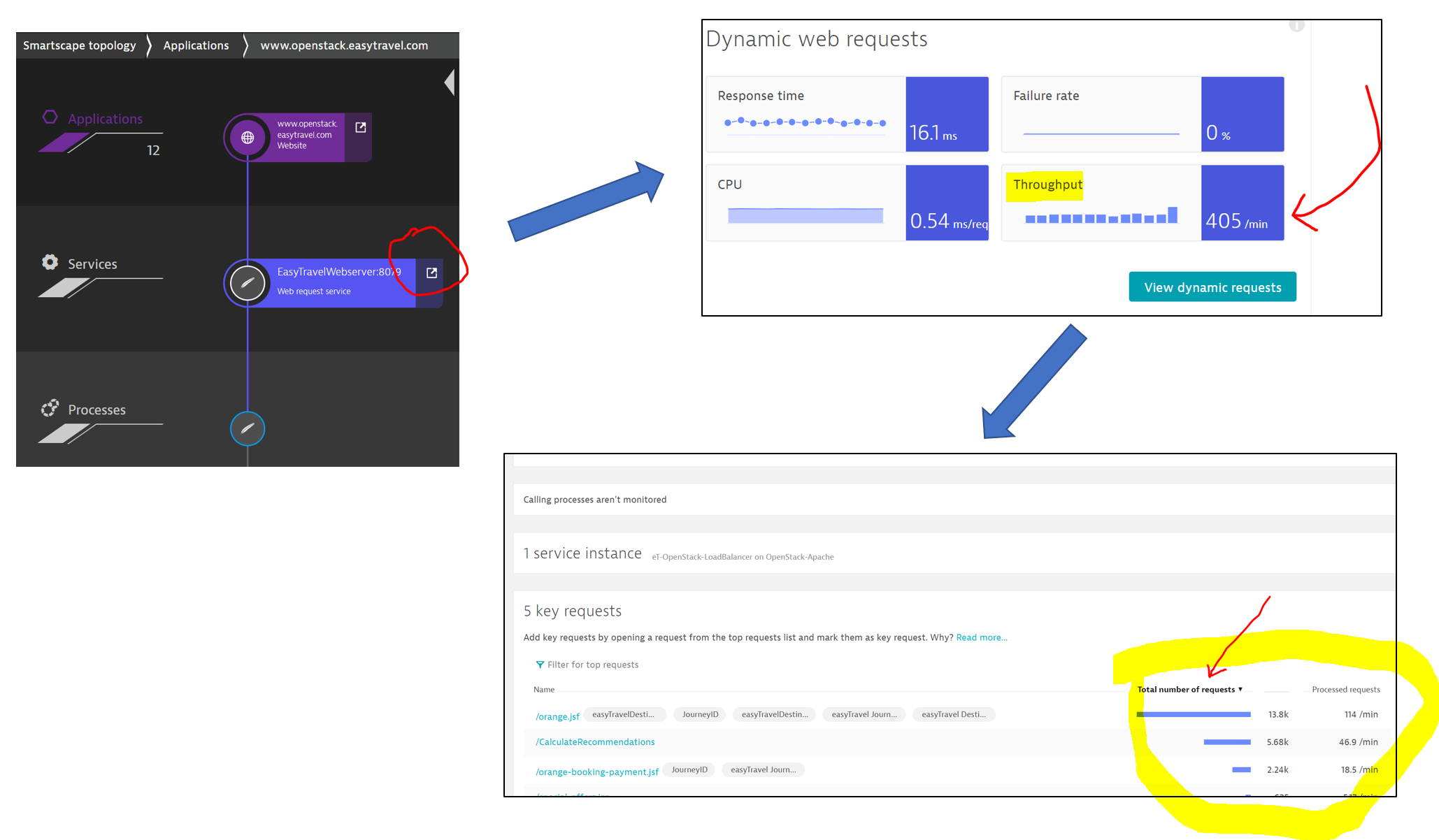Viewport: 1439px width, 840px height.
Task: Select the Apache process node circle
Action: (248, 428)
